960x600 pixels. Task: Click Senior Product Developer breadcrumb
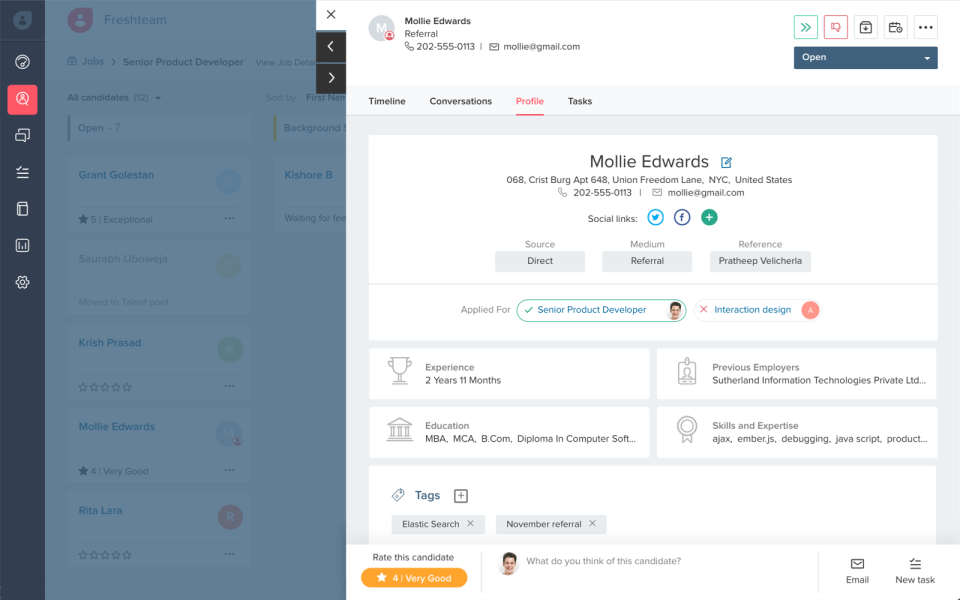coord(183,62)
